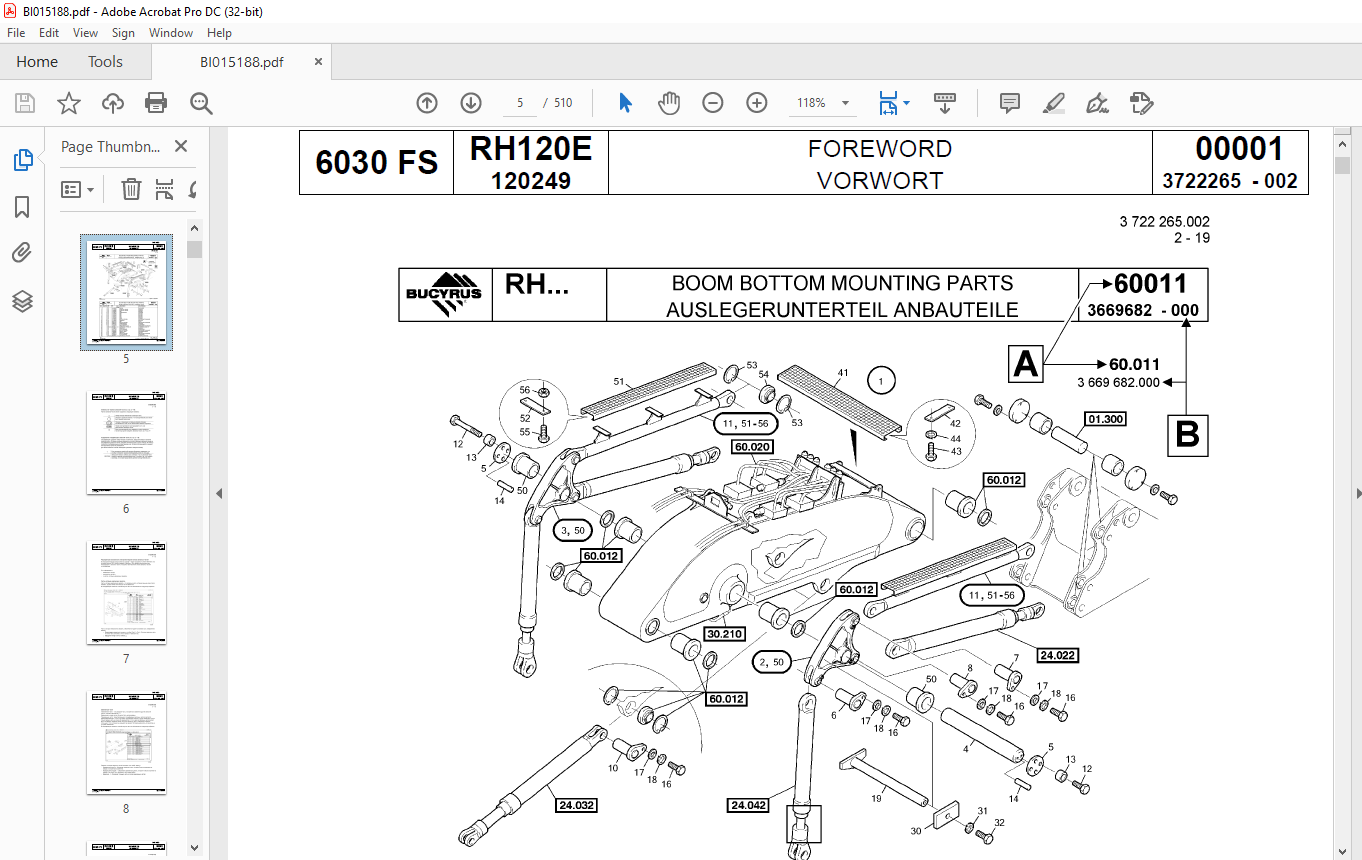Screen dimensions: 1362x860
Task: Click the page number input field
Action: coord(519,103)
